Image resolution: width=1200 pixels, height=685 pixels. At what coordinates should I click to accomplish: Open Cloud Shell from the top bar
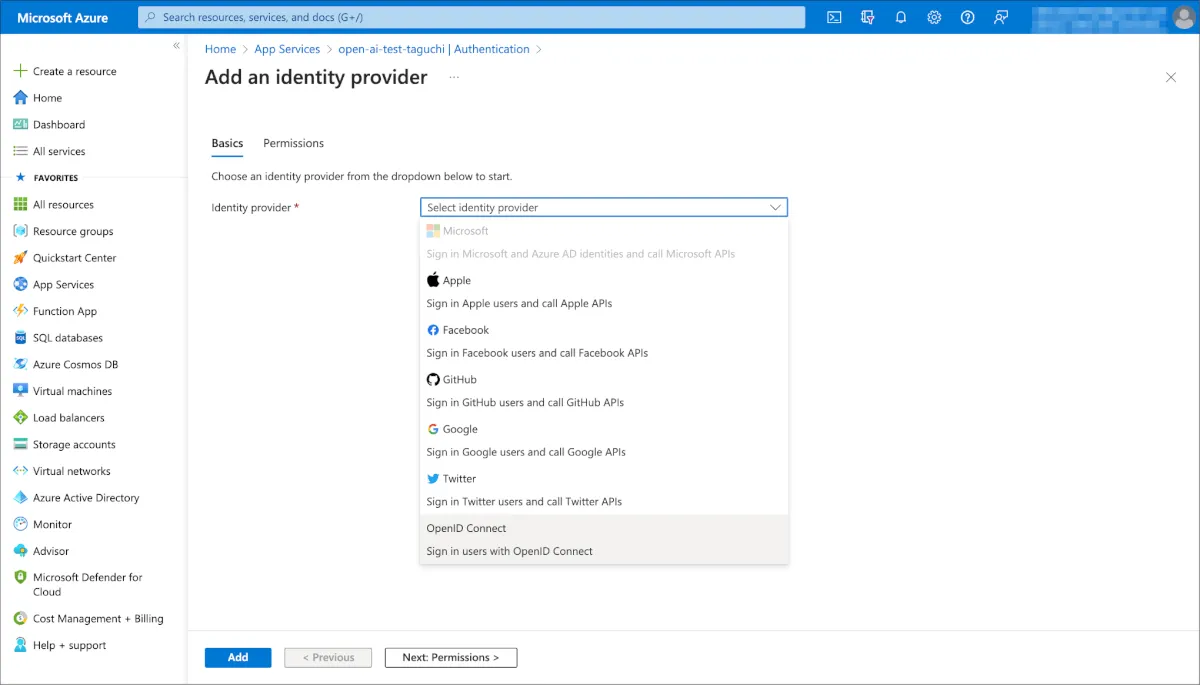[834, 17]
